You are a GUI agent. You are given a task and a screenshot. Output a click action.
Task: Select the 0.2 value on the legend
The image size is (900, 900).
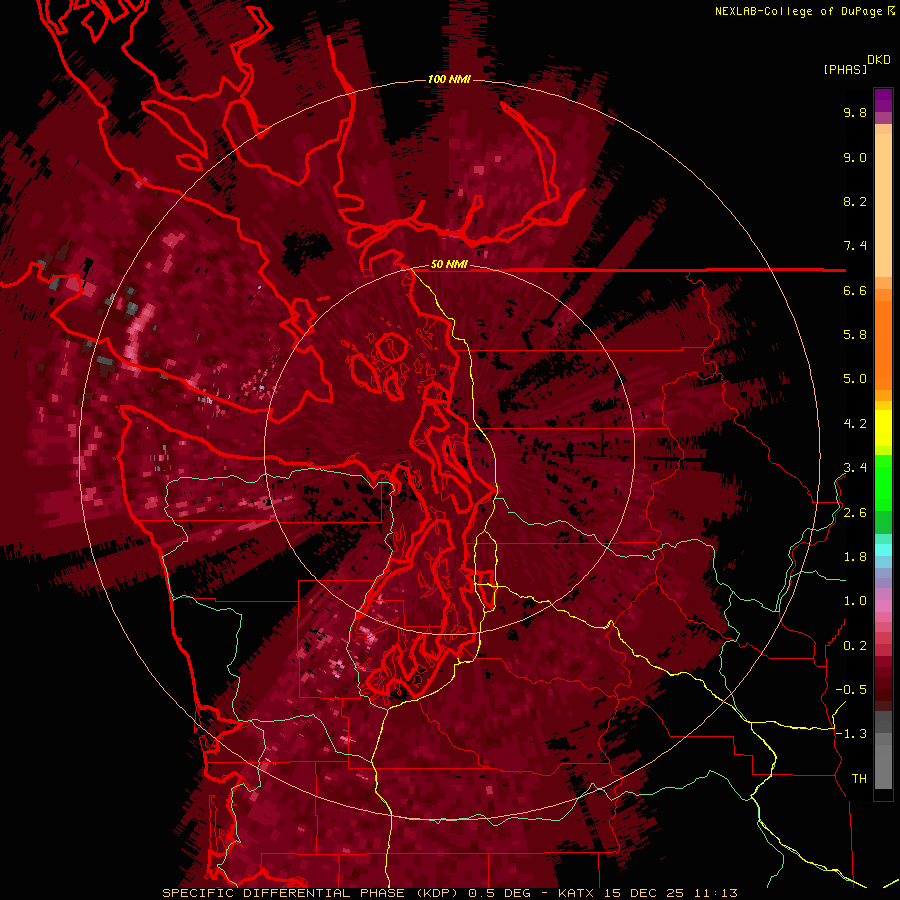(x=855, y=646)
